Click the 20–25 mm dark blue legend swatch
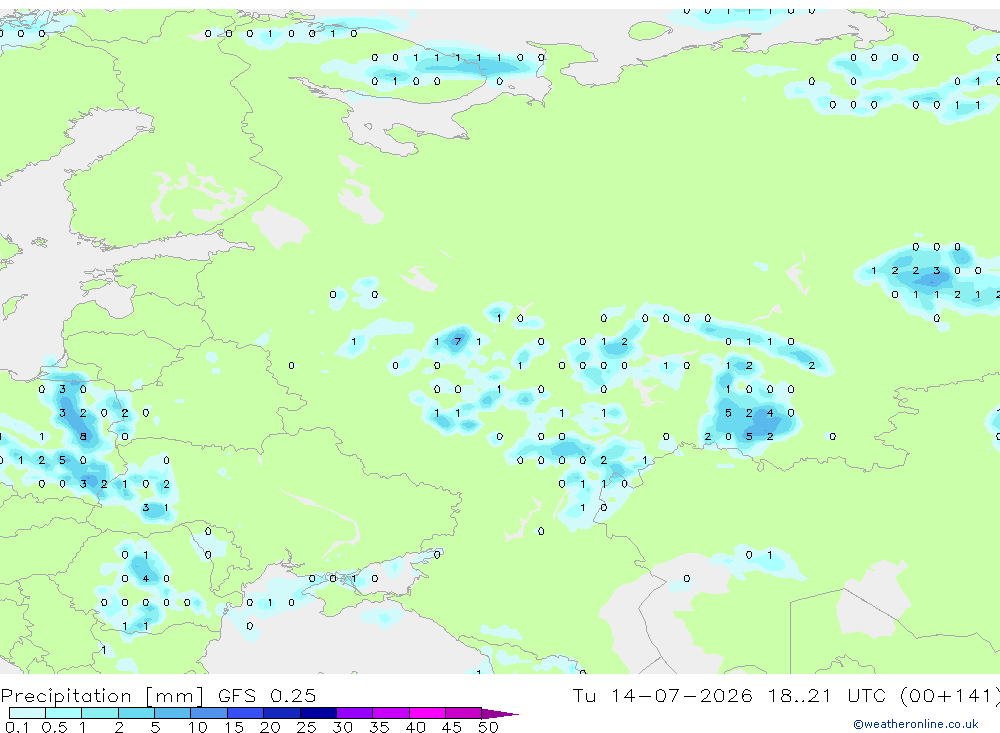The width and height of the screenshot is (1000, 733). (x=281, y=713)
